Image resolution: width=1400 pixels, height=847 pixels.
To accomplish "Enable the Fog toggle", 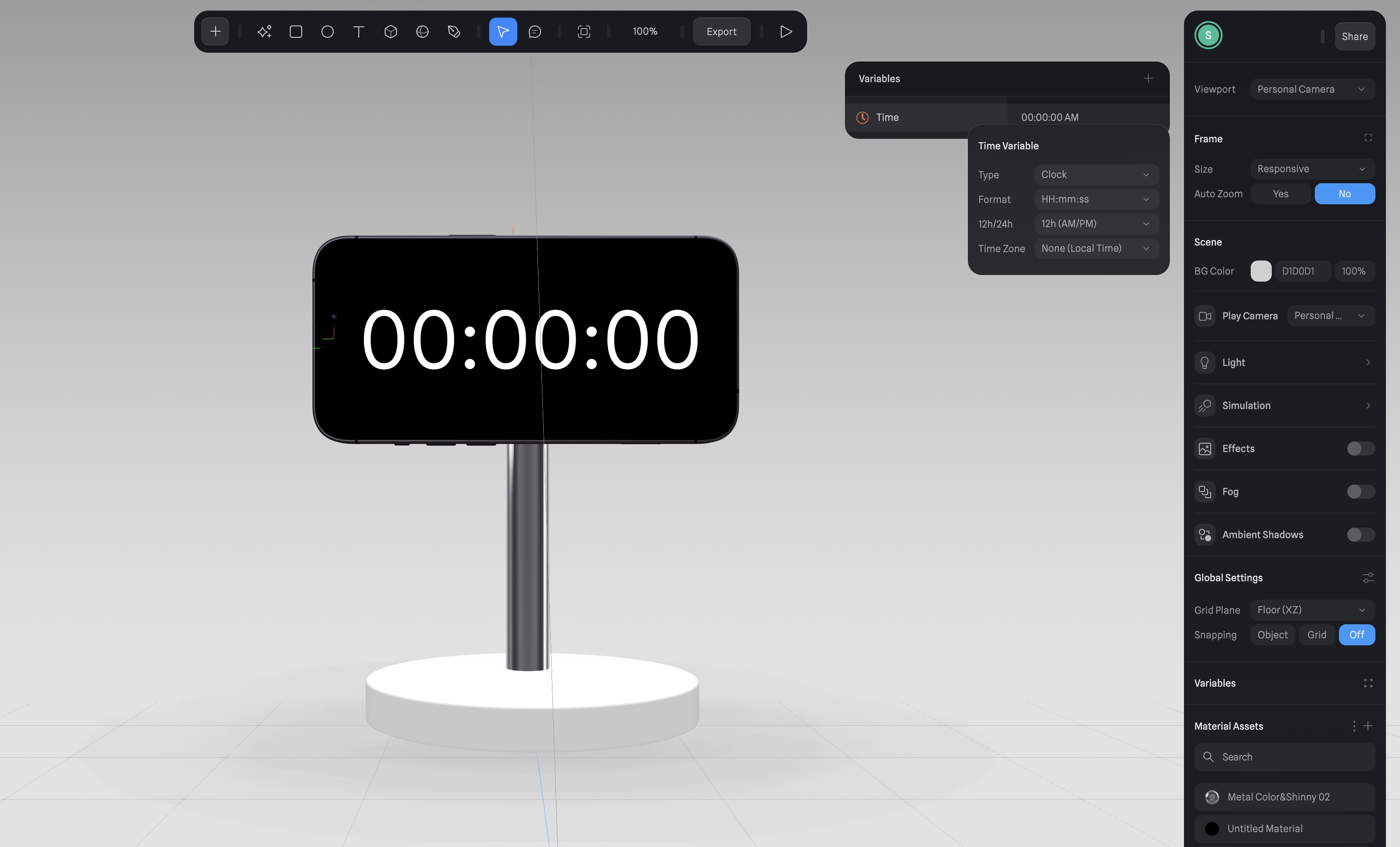I will (1360, 492).
